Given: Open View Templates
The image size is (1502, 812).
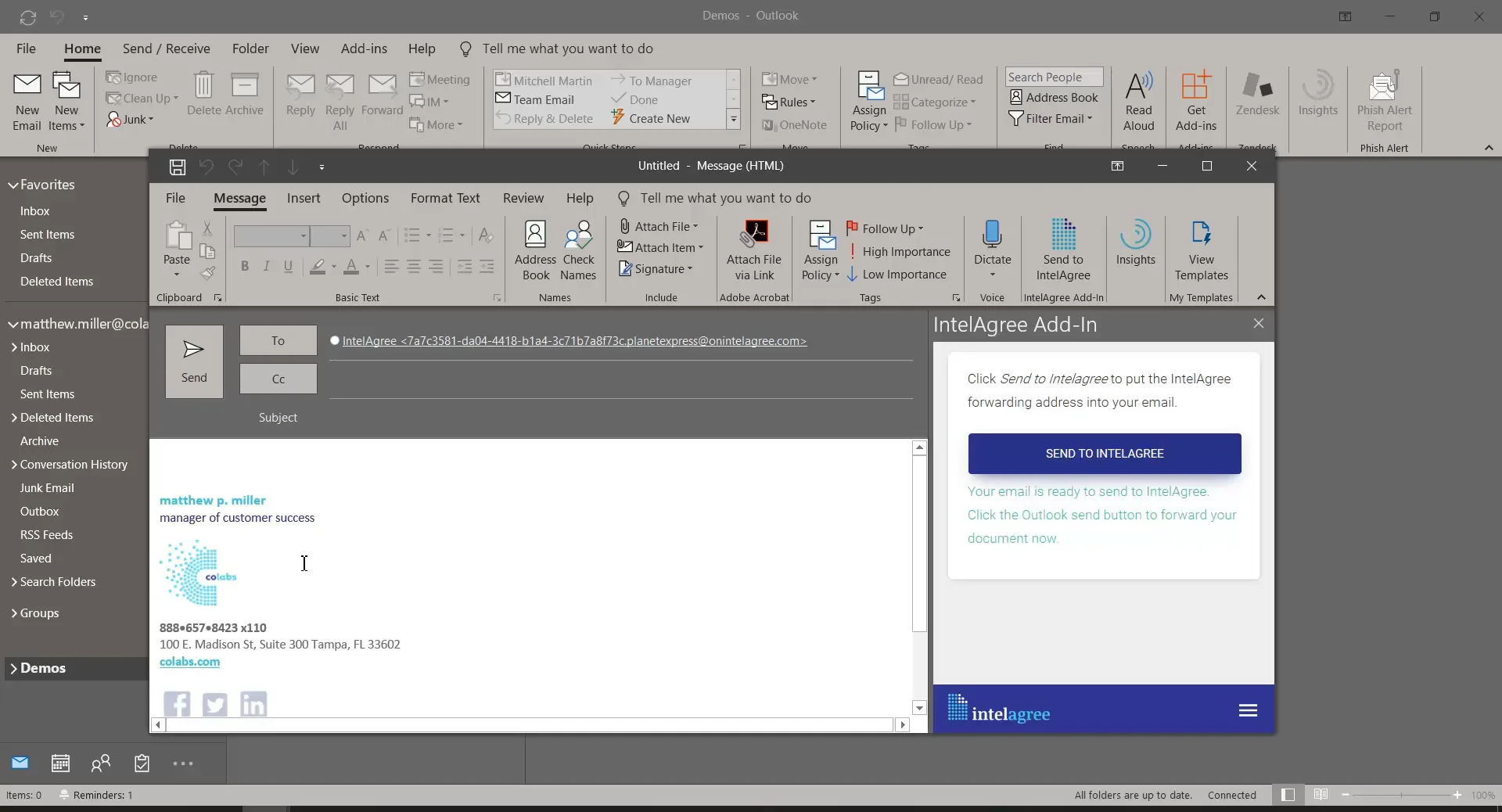Looking at the screenshot, I should coord(1201,250).
